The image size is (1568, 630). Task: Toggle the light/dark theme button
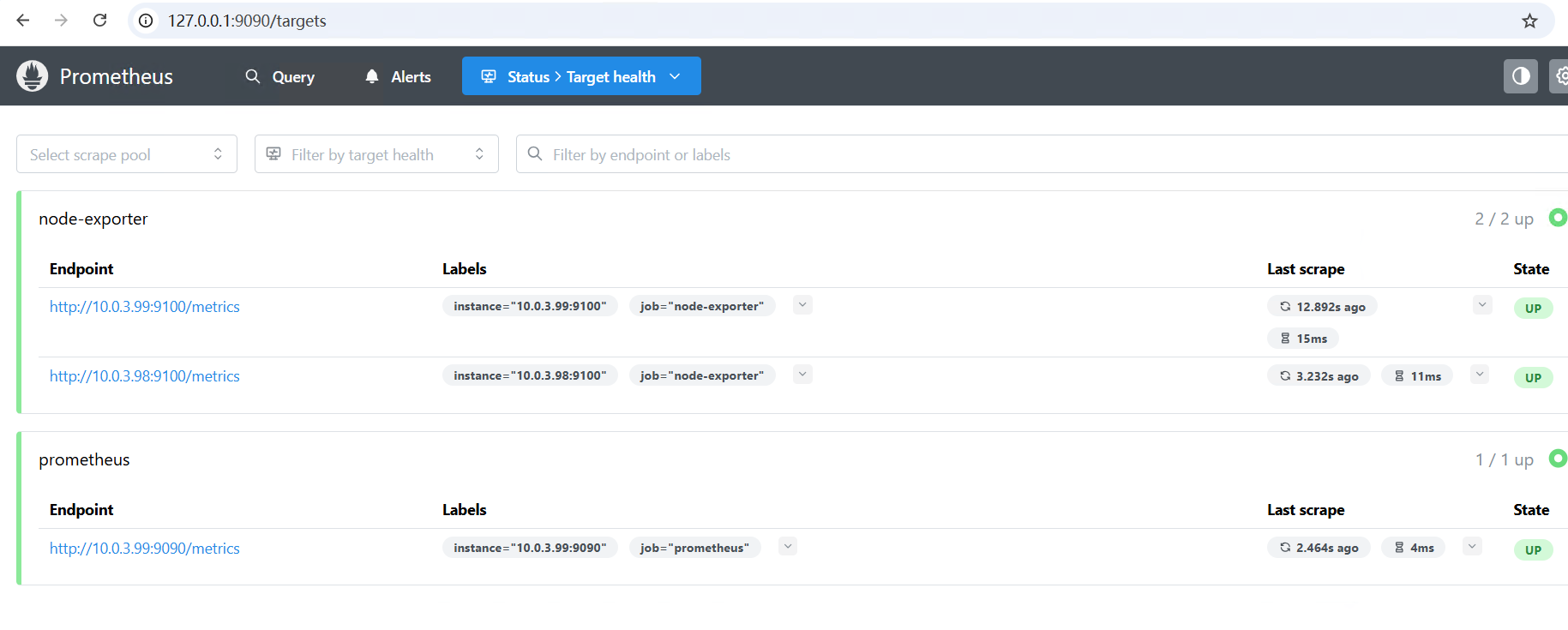[1521, 76]
